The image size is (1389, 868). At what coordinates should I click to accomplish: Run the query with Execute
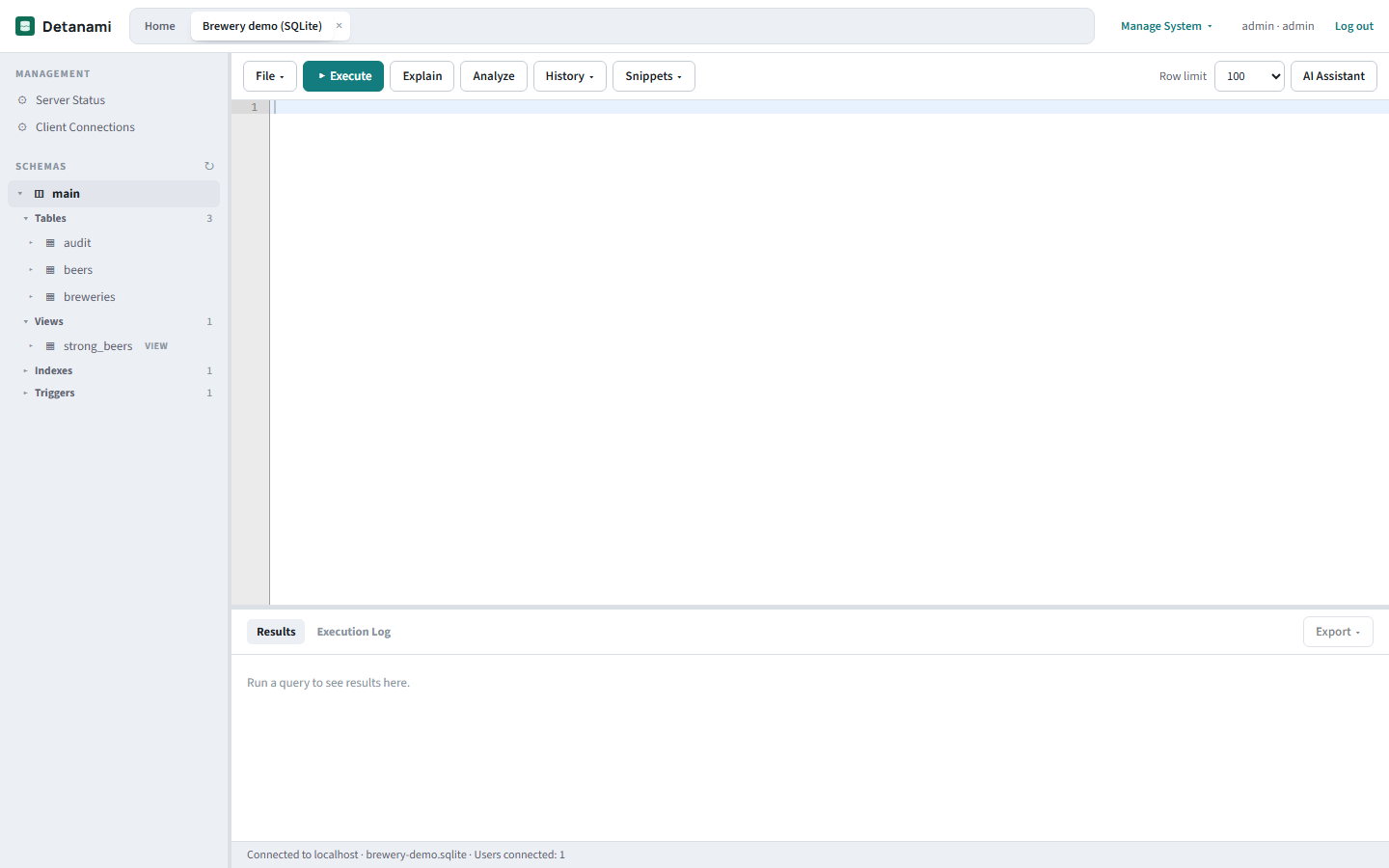[343, 76]
